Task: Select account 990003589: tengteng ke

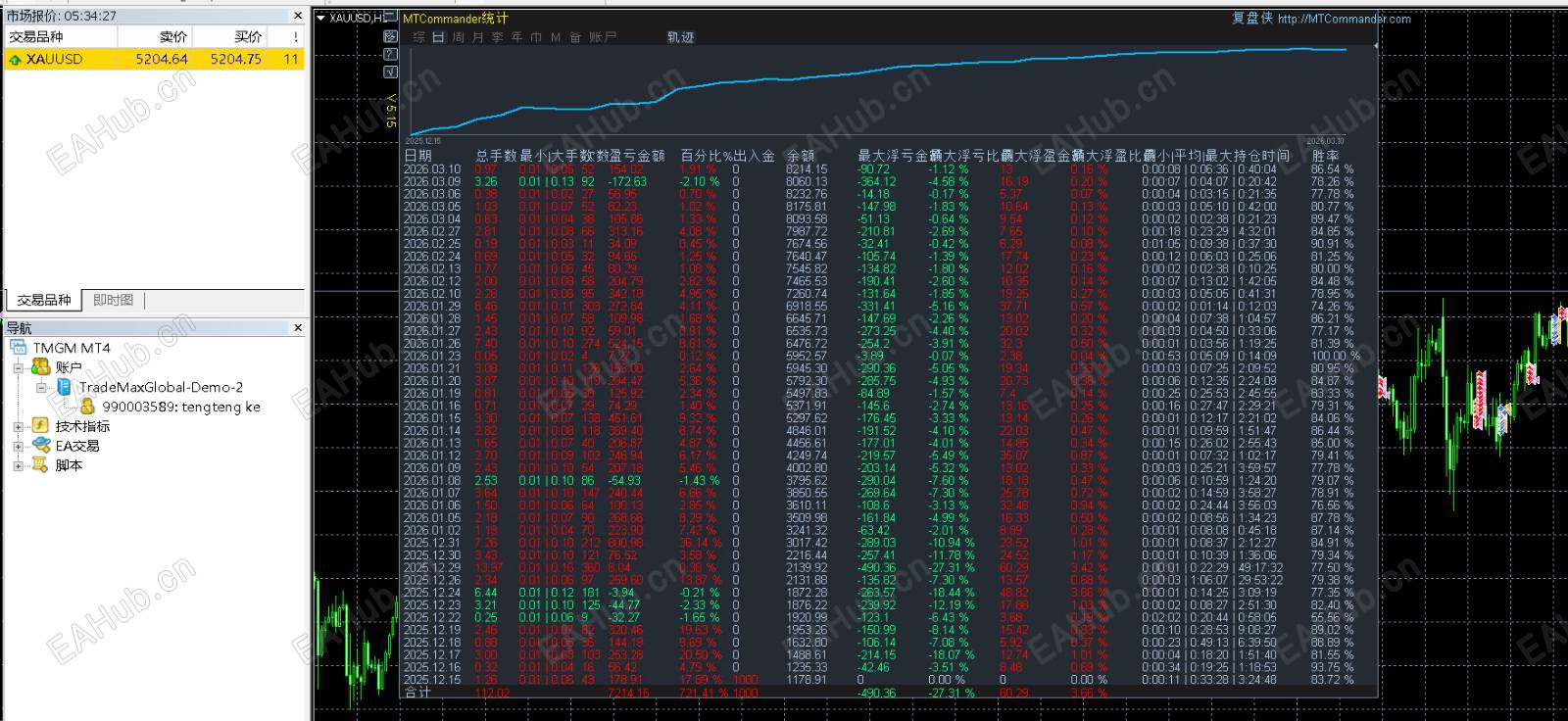Action: click(x=181, y=407)
